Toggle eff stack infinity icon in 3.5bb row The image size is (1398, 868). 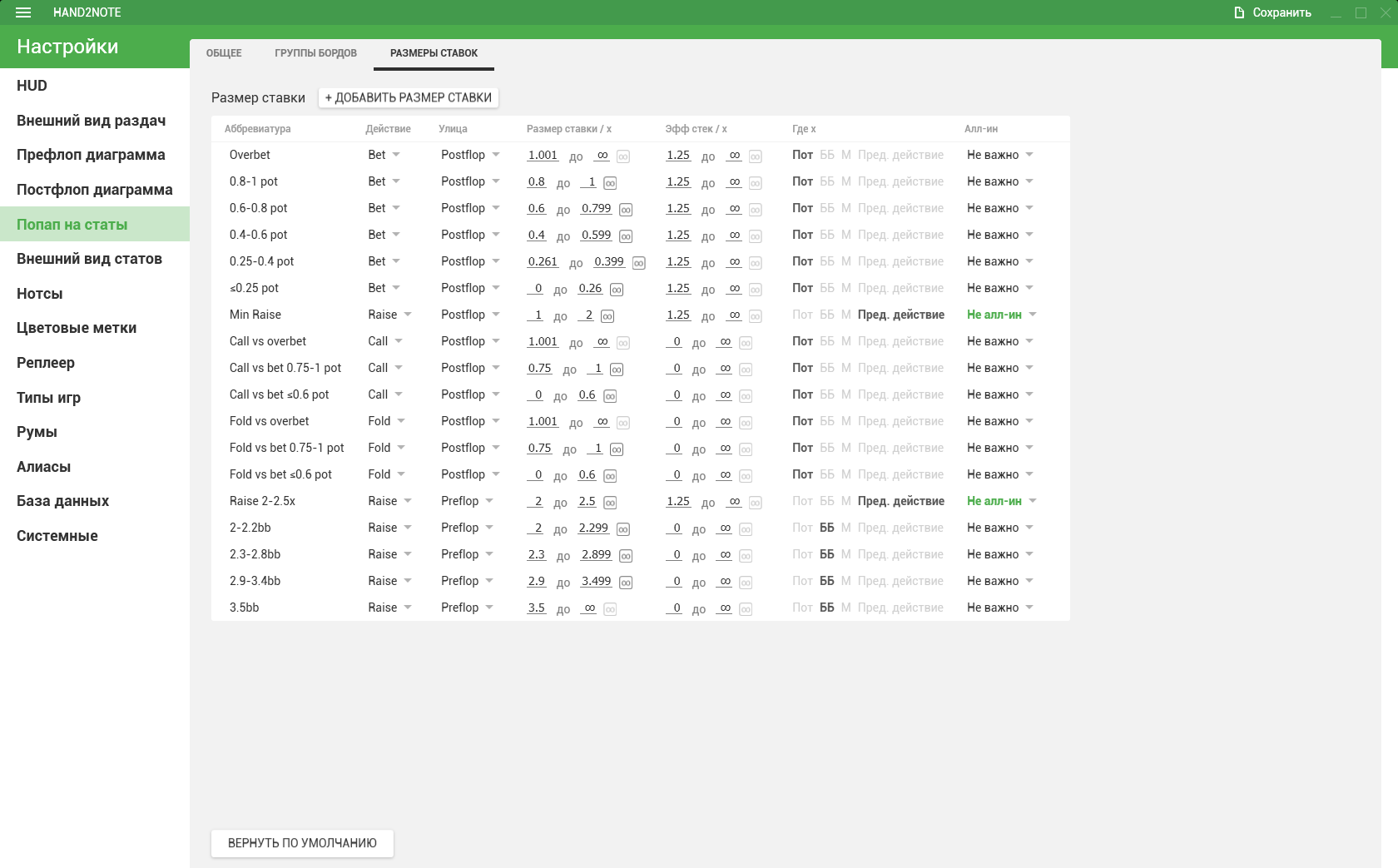(x=746, y=609)
